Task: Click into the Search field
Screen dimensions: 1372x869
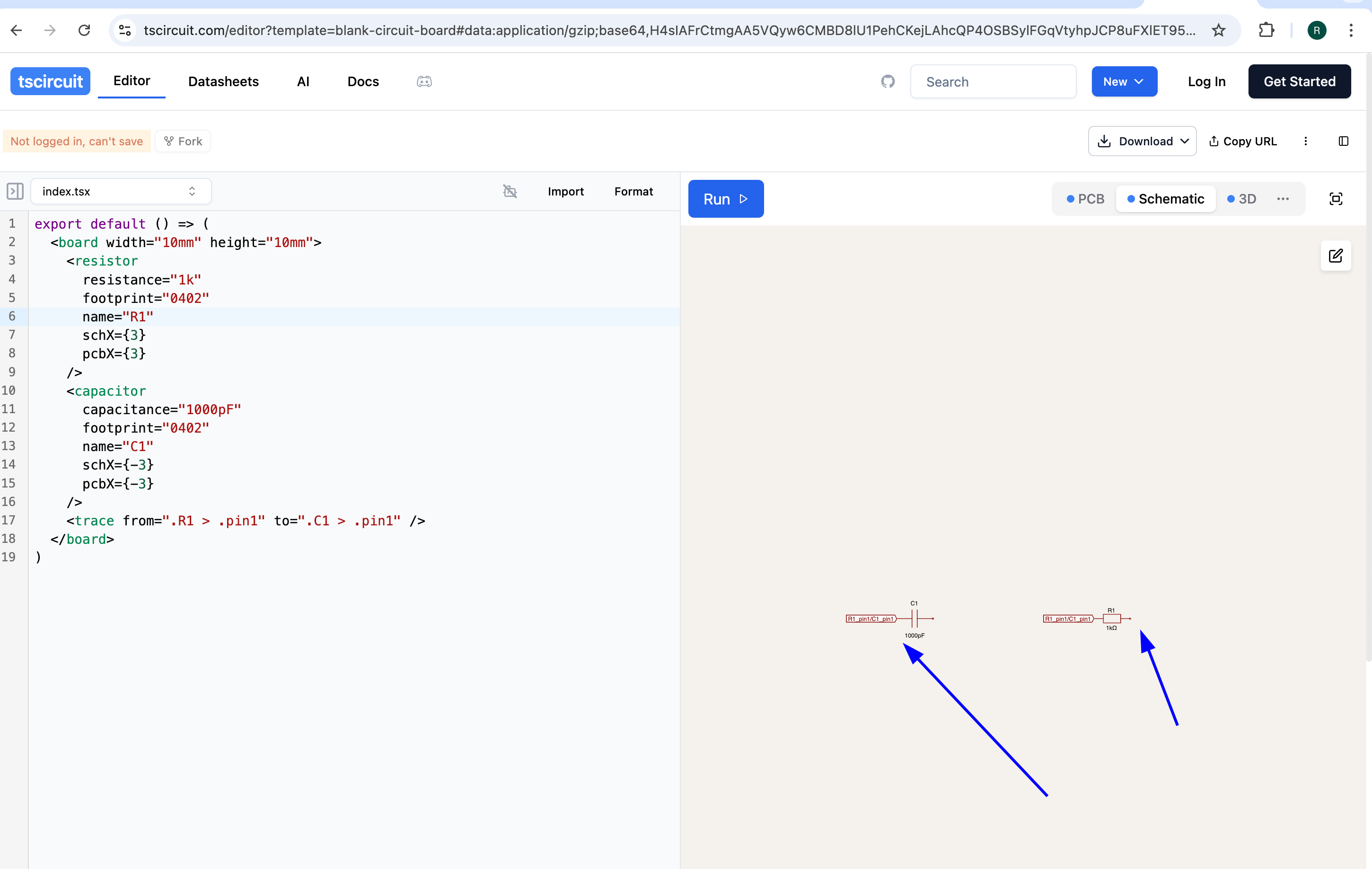Action: (x=993, y=81)
